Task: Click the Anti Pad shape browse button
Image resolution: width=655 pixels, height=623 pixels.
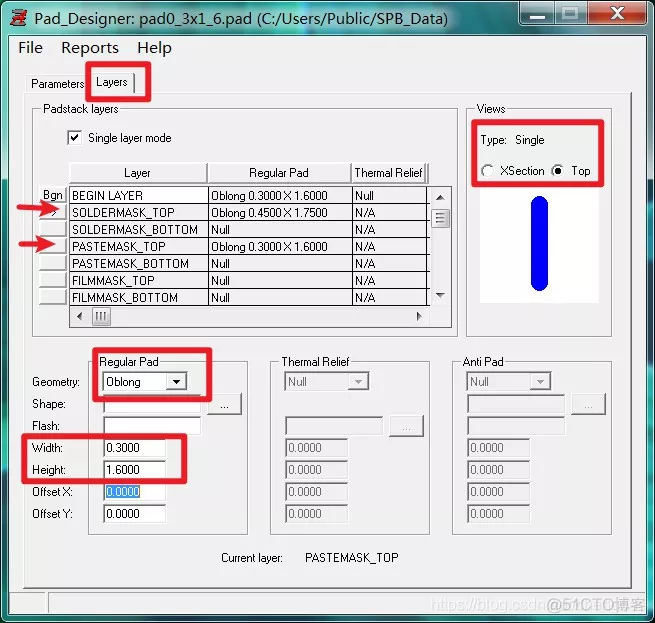Action: (588, 404)
